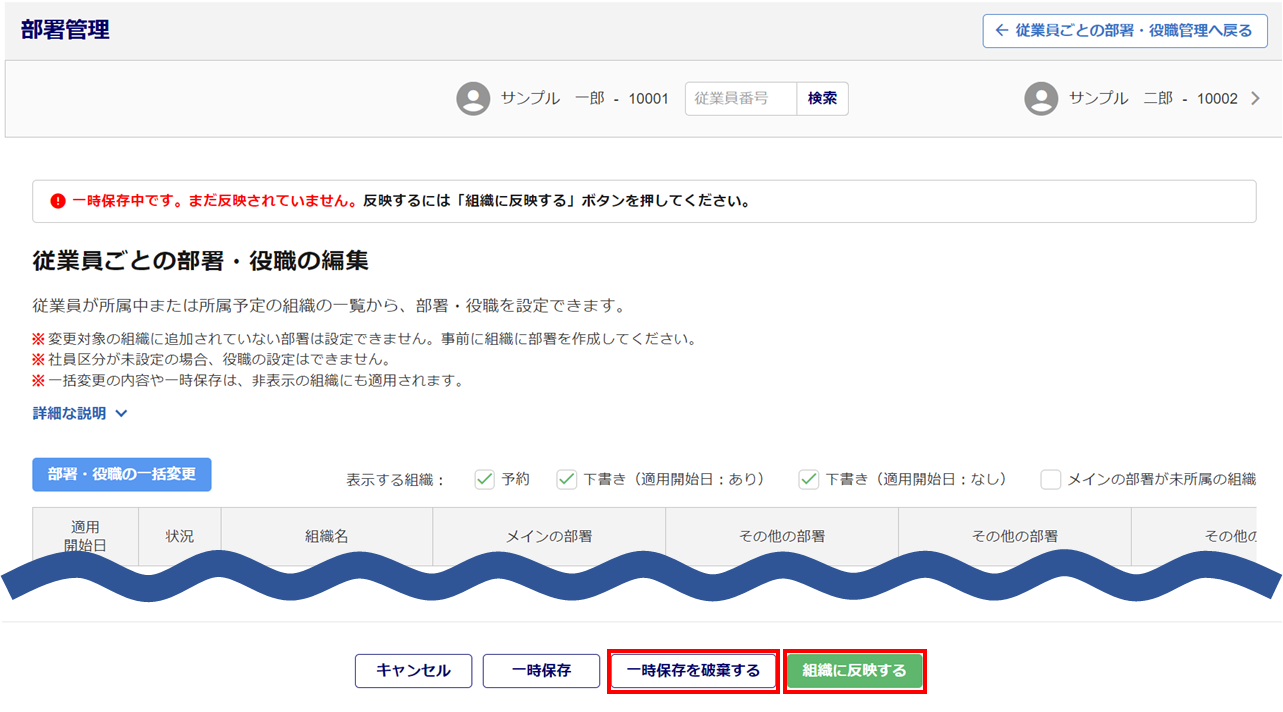Toggle 下書き（適用開始日：あり） checkbox
The height and width of the screenshot is (712, 1283).
(x=567, y=479)
